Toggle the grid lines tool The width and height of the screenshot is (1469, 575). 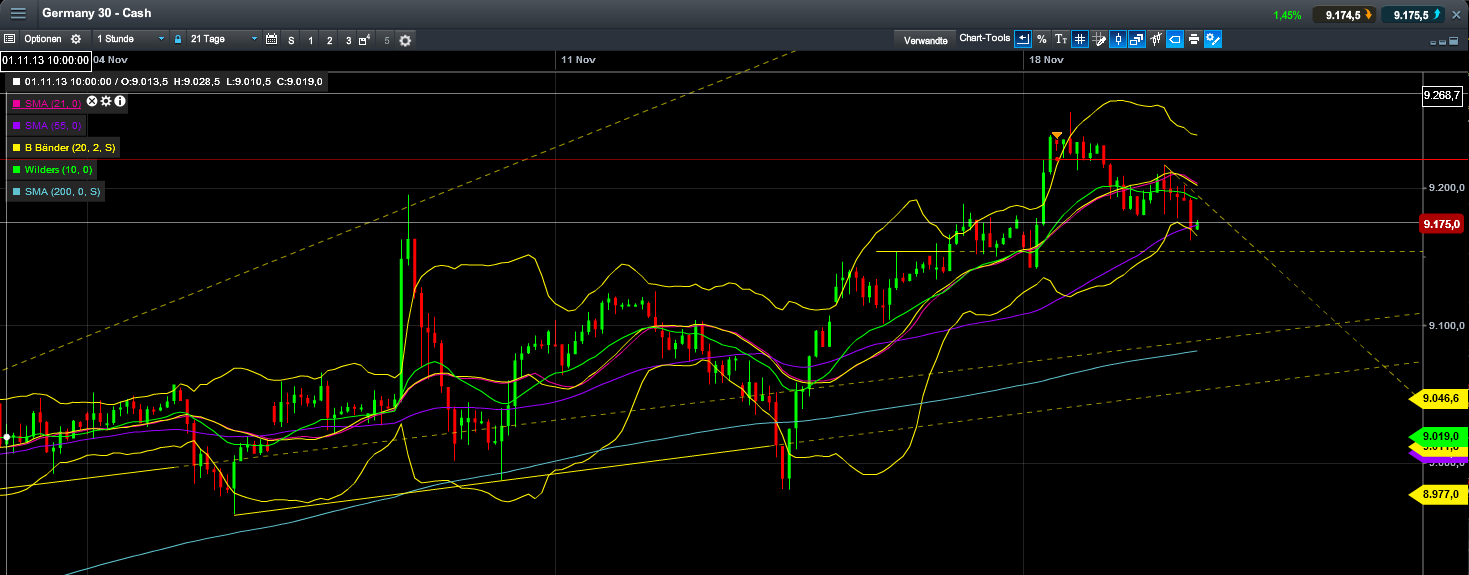point(1080,40)
